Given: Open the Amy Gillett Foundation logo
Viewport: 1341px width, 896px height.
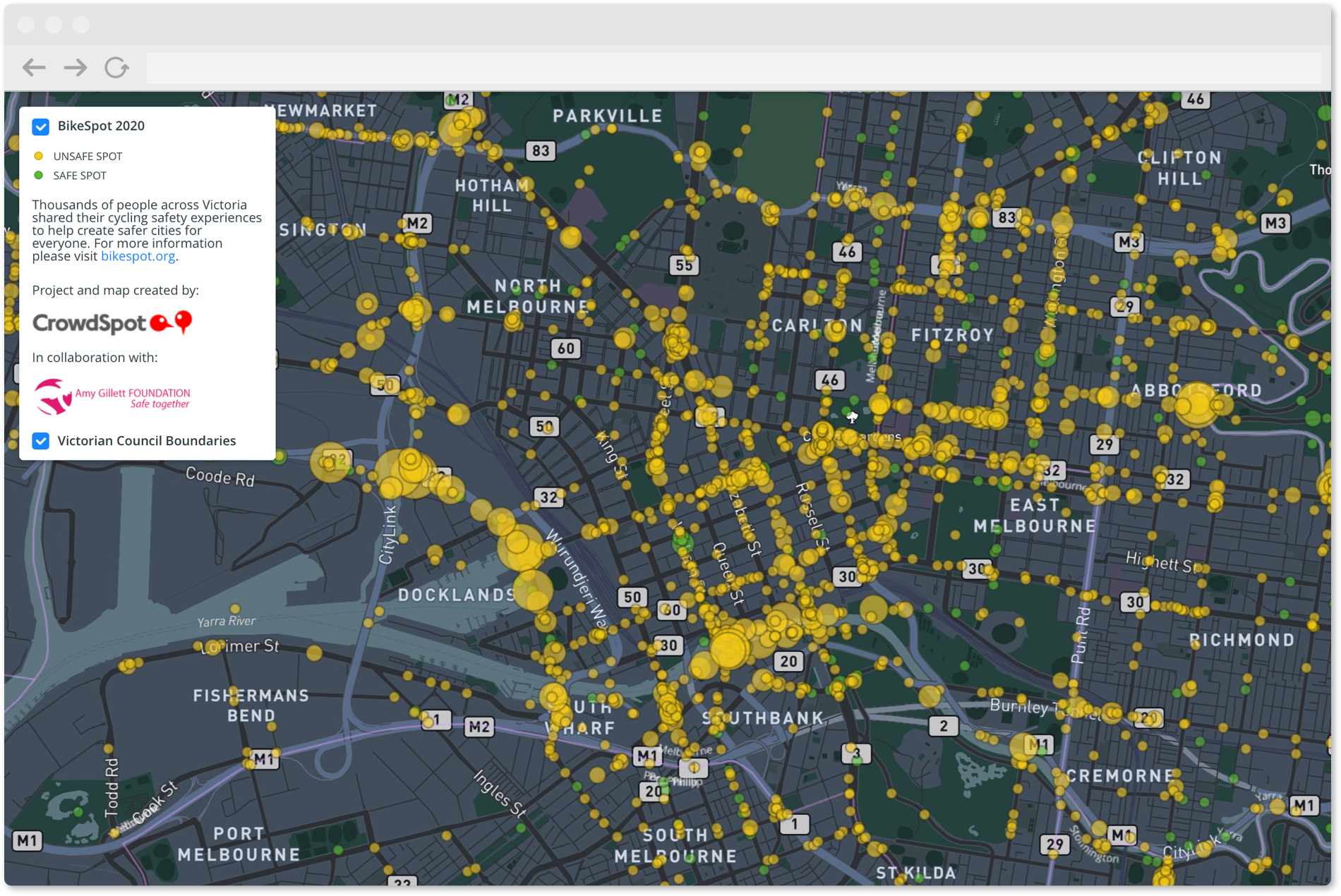Looking at the screenshot, I should (113, 397).
